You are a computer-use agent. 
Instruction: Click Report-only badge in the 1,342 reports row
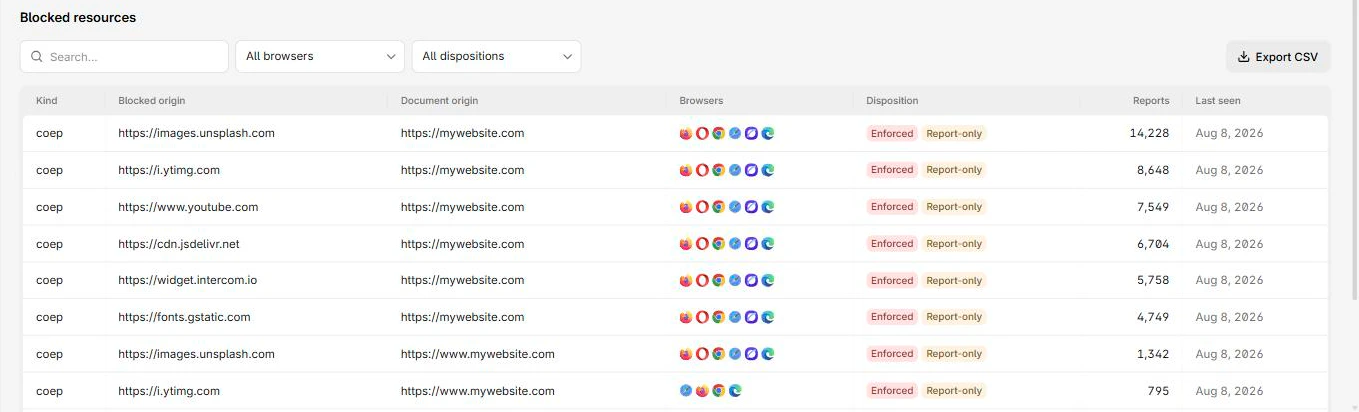tap(954, 354)
